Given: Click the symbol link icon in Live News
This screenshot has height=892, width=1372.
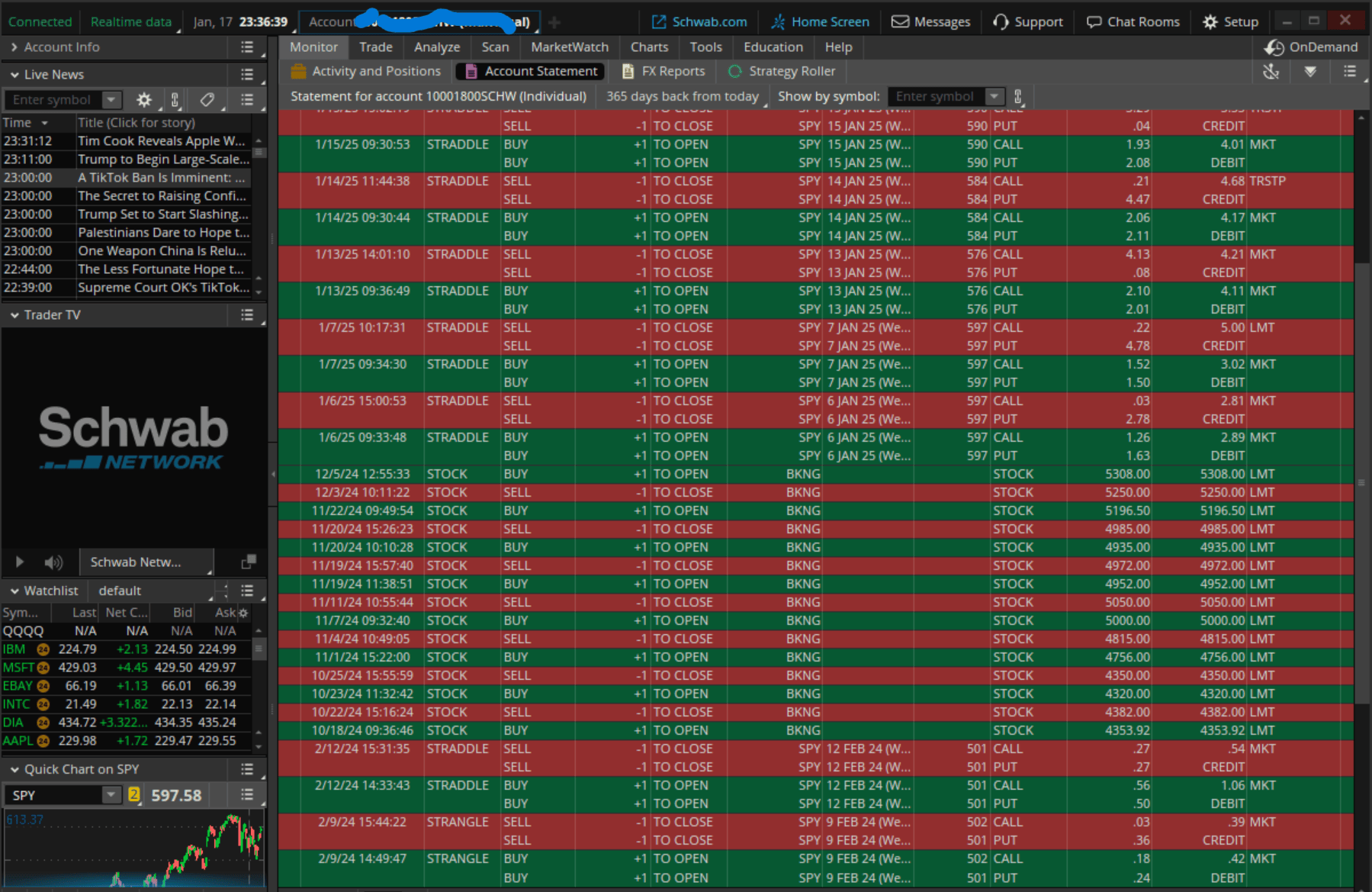Looking at the screenshot, I should click(x=175, y=100).
